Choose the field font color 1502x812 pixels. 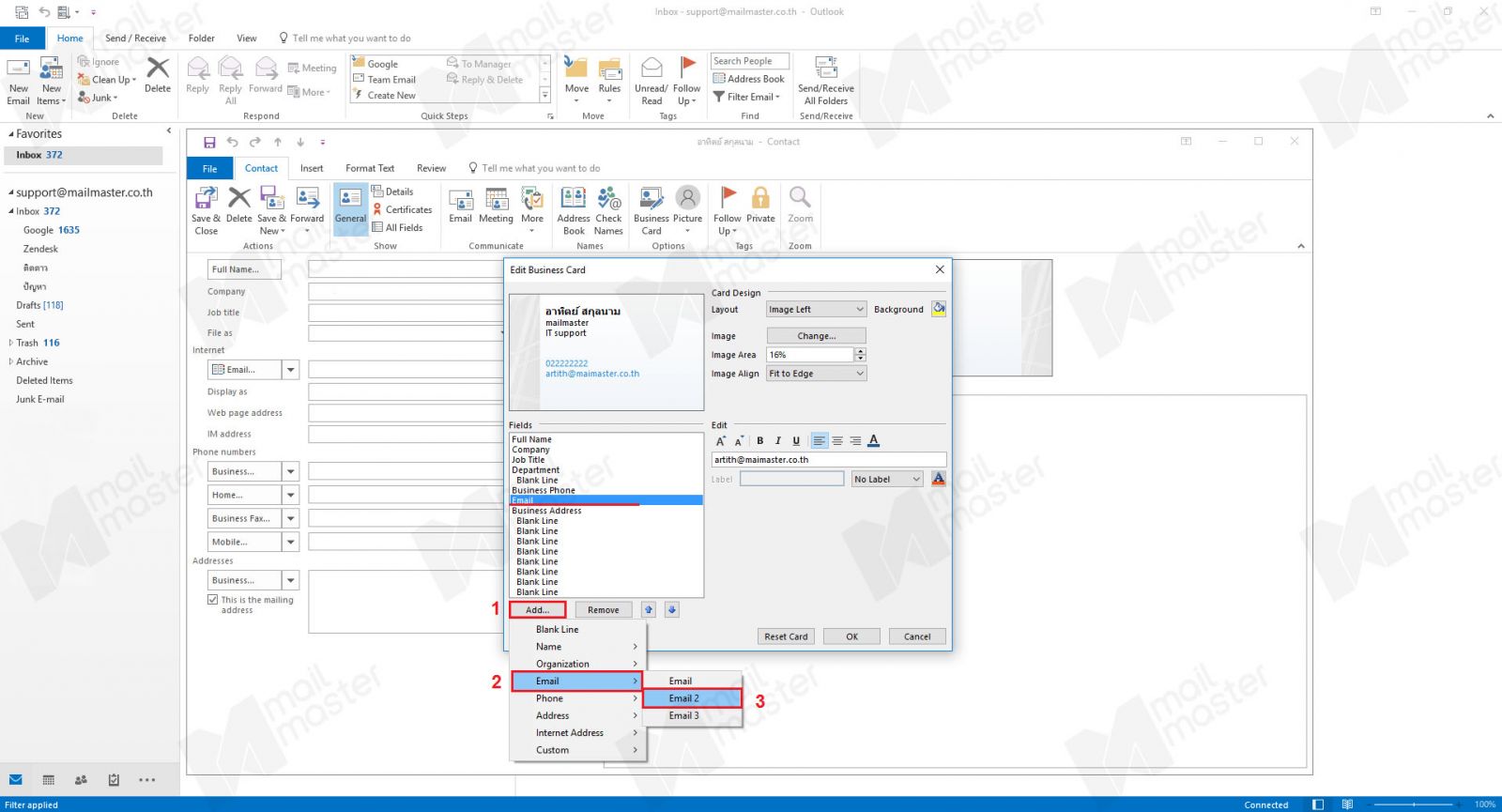click(873, 440)
